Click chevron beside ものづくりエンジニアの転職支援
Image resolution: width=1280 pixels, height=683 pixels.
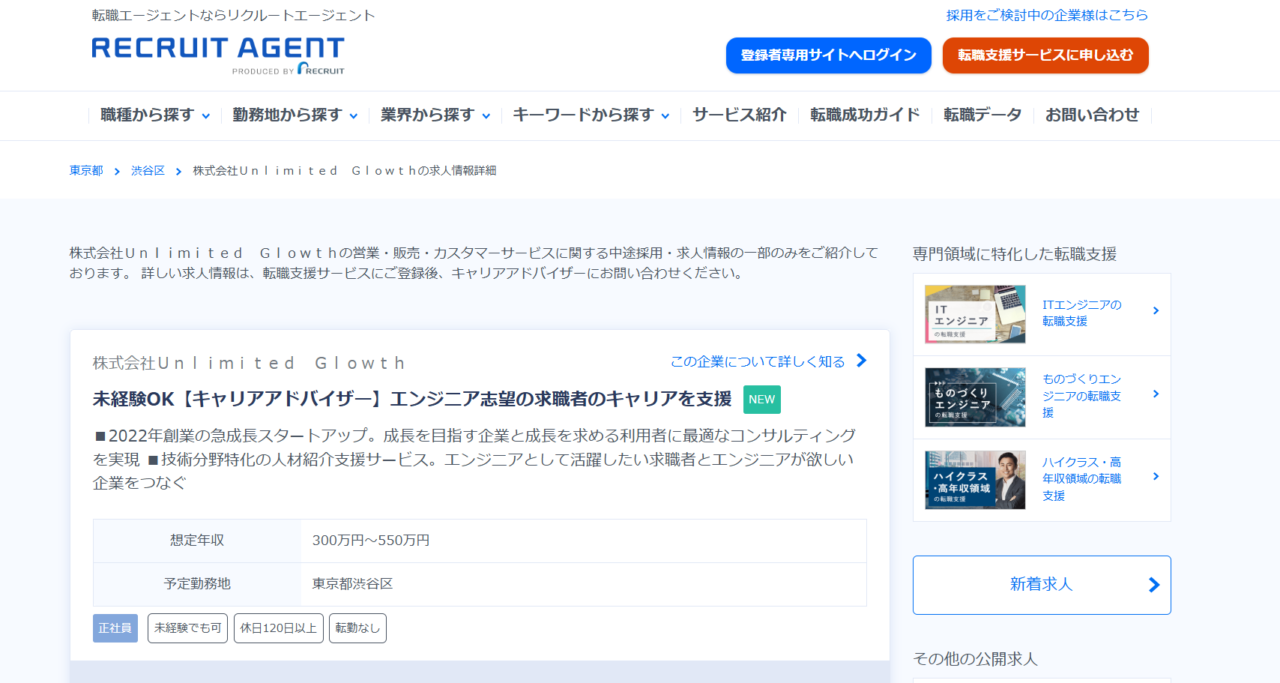tap(1156, 394)
